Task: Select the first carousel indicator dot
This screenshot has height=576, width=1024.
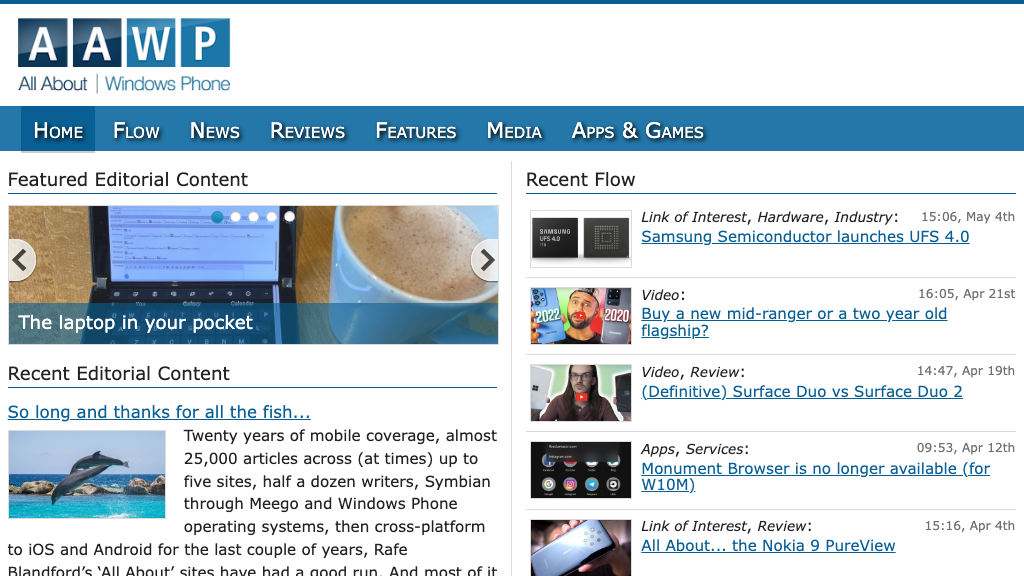Action: coord(217,216)
